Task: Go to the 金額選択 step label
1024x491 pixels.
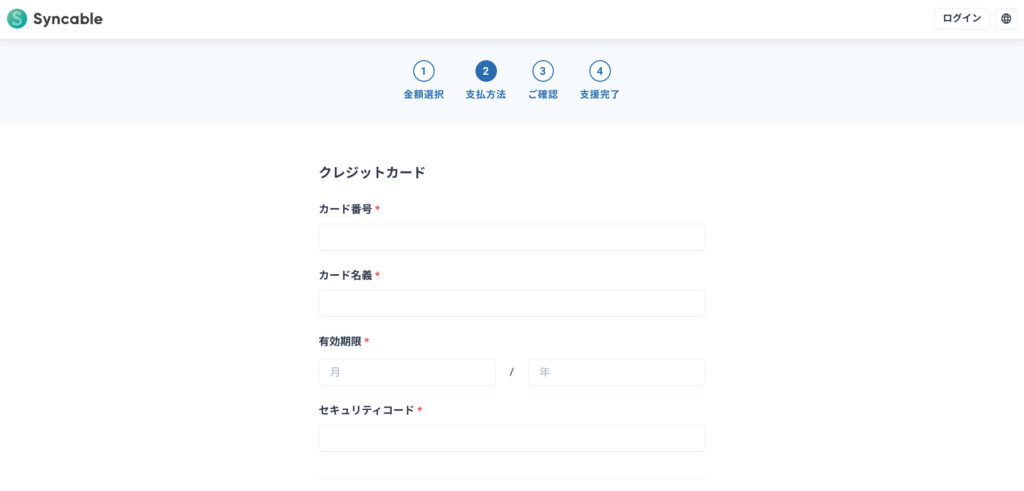Action: pos(424,95)
